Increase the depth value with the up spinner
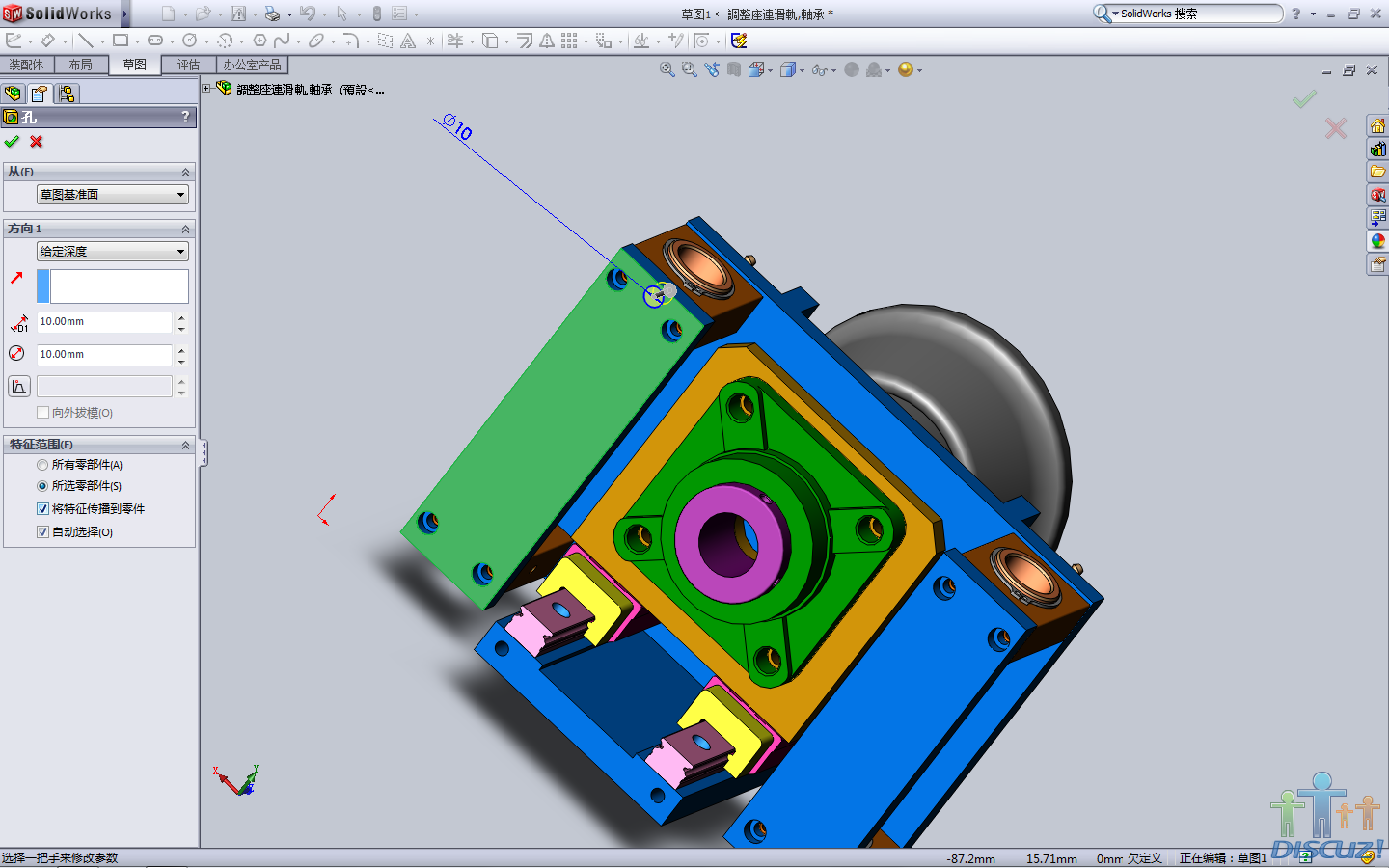 tap(181, 317)
